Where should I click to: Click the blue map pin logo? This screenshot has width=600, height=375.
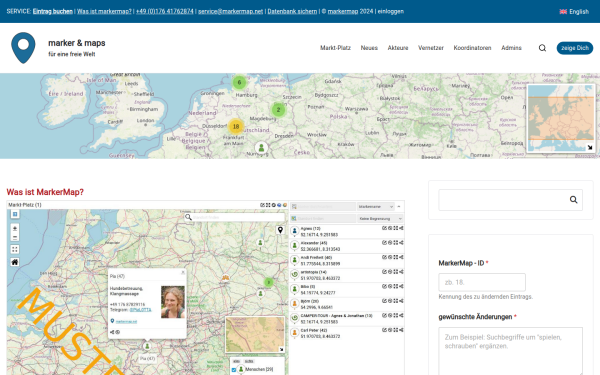click(23, 48)
